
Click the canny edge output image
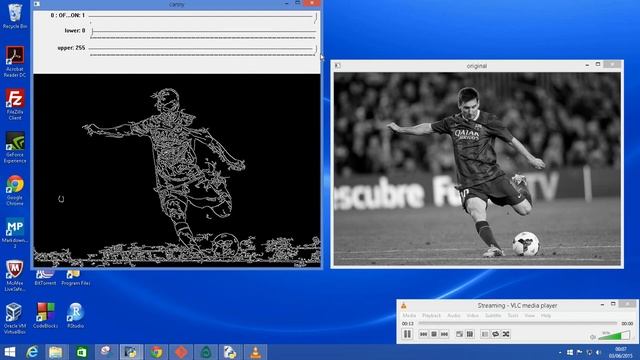tap(177, 170)
